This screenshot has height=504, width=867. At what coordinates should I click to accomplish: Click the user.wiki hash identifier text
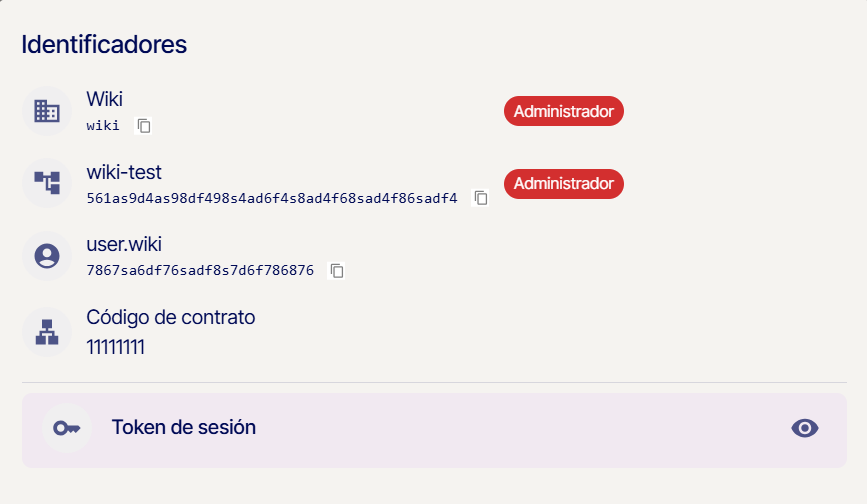[200, 271]
